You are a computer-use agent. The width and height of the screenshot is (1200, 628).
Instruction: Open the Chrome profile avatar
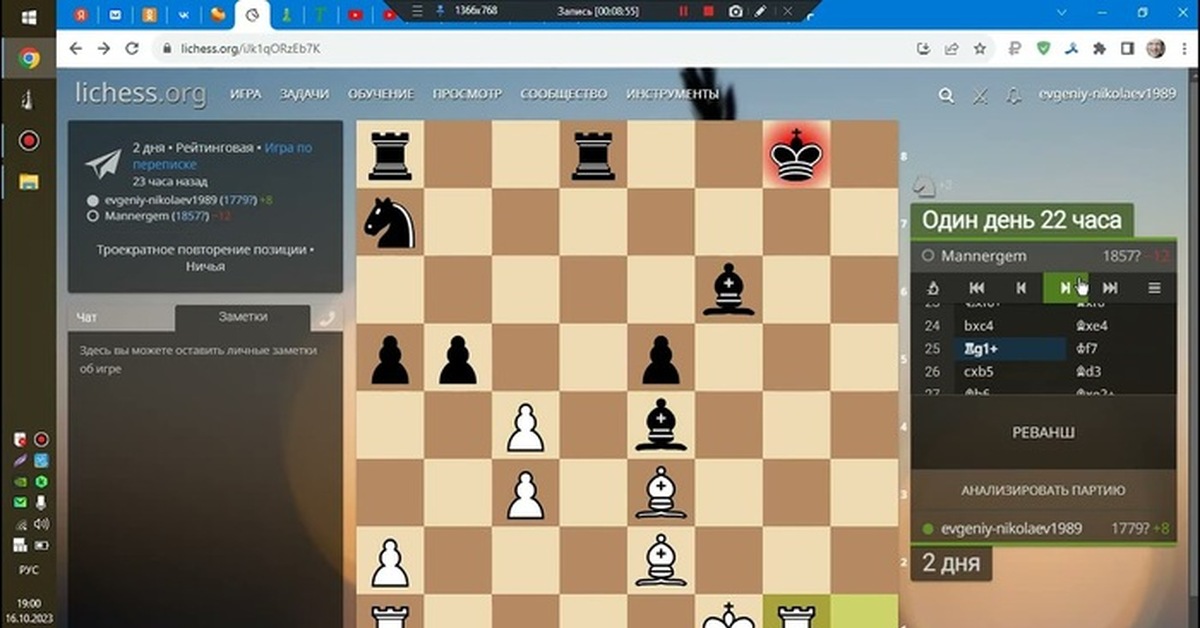[x=1154, y=48]
